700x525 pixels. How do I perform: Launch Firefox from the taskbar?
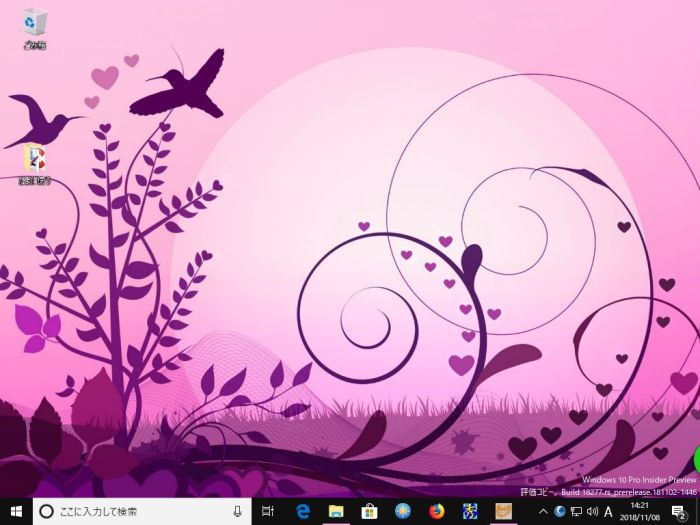point(436,511)
